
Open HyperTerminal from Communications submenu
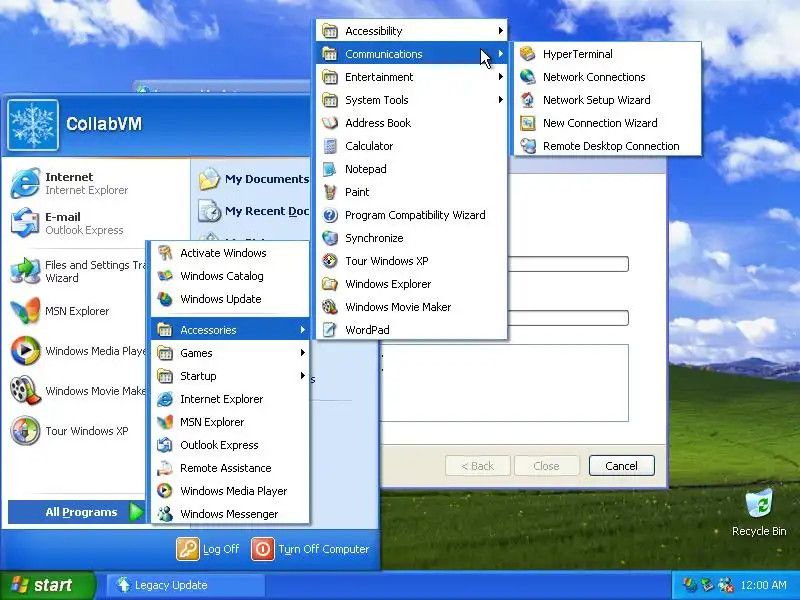pyautogui.click(x=607, y=54)
